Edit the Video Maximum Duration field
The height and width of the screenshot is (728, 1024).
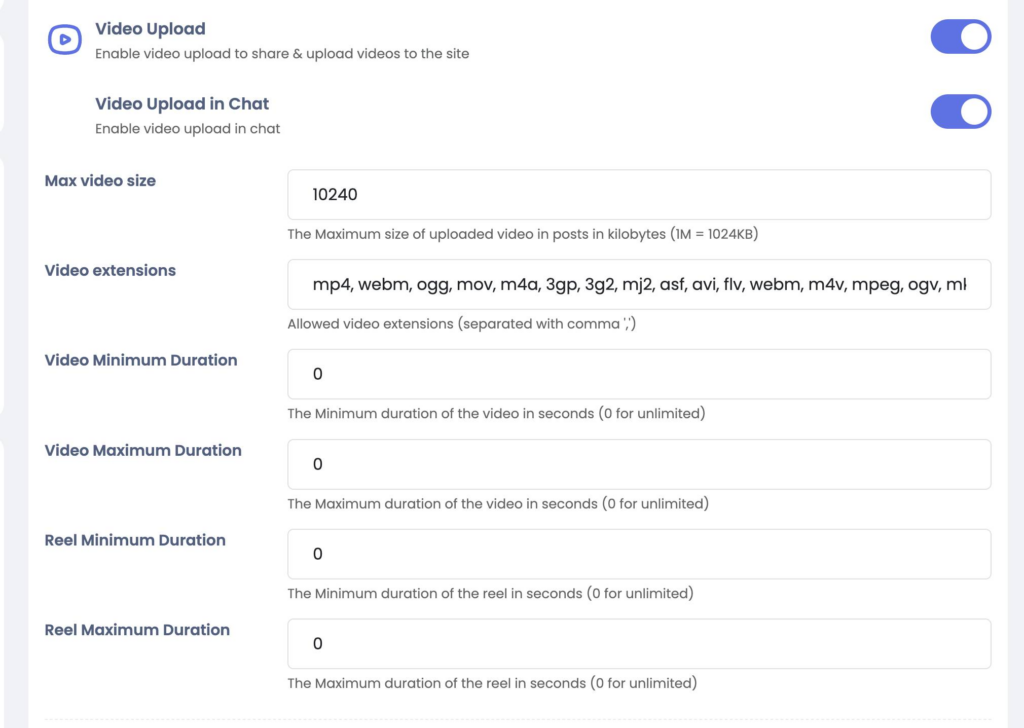[x=639, y=465]
